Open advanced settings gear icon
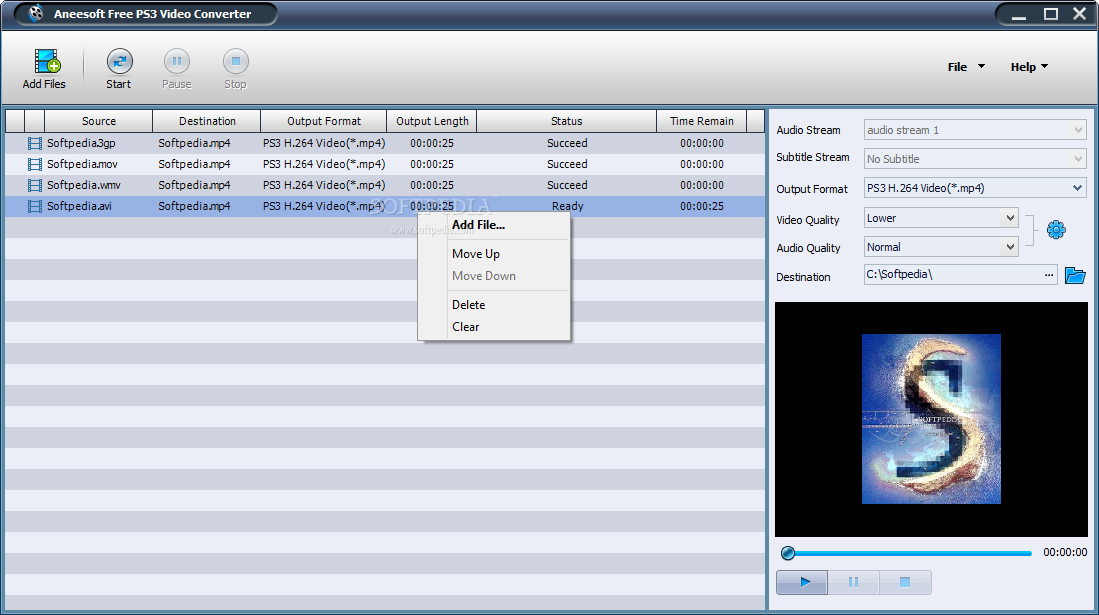 coord(1056,230)
